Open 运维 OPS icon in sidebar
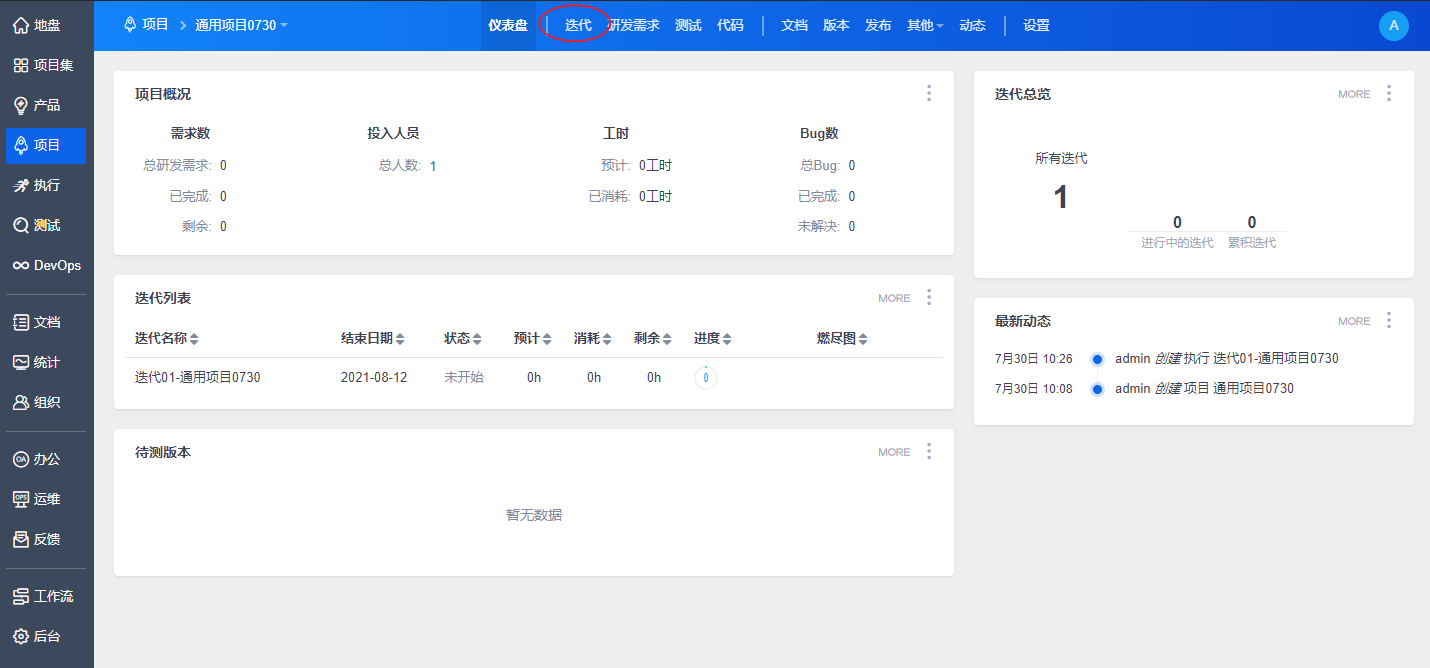The image size is (1430, 668). point(20,499)
